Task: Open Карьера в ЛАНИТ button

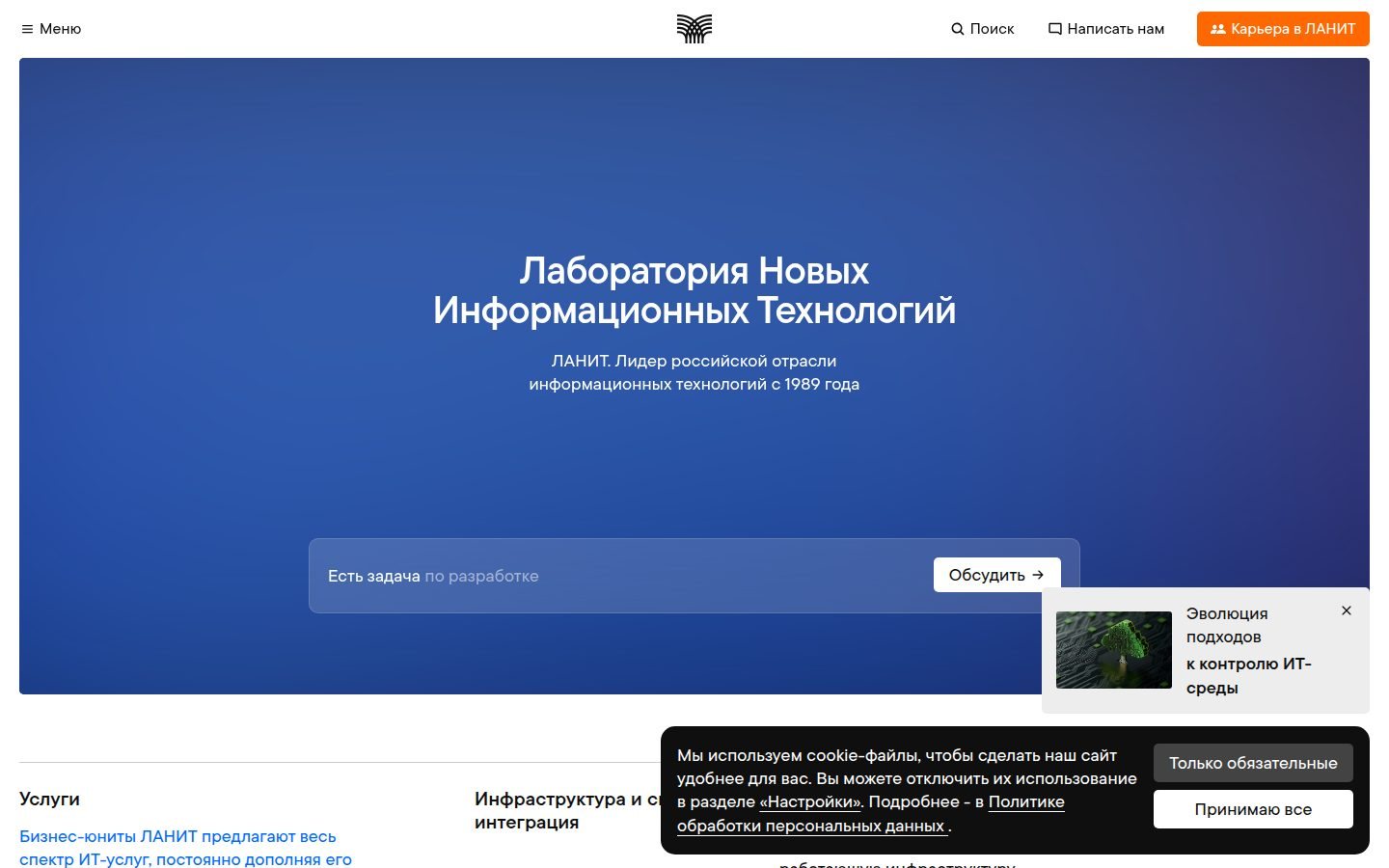Action: pyautogui.click(x=1283, y=29)
